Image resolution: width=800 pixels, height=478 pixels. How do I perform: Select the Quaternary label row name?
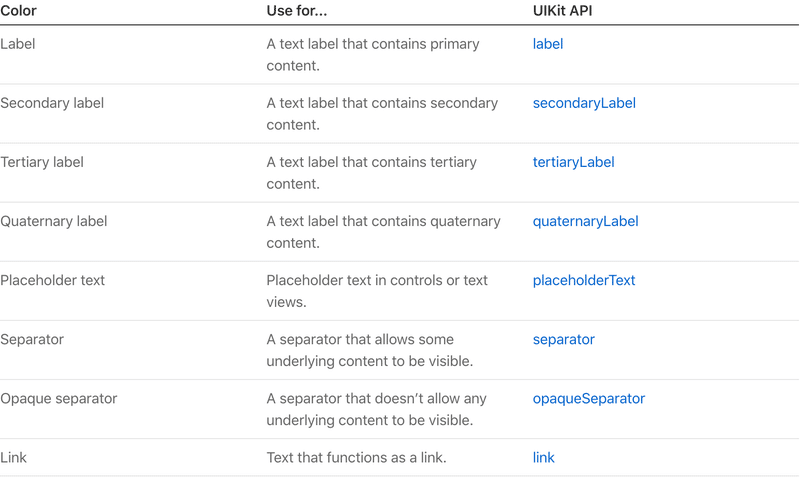click(x=54, y=221)
